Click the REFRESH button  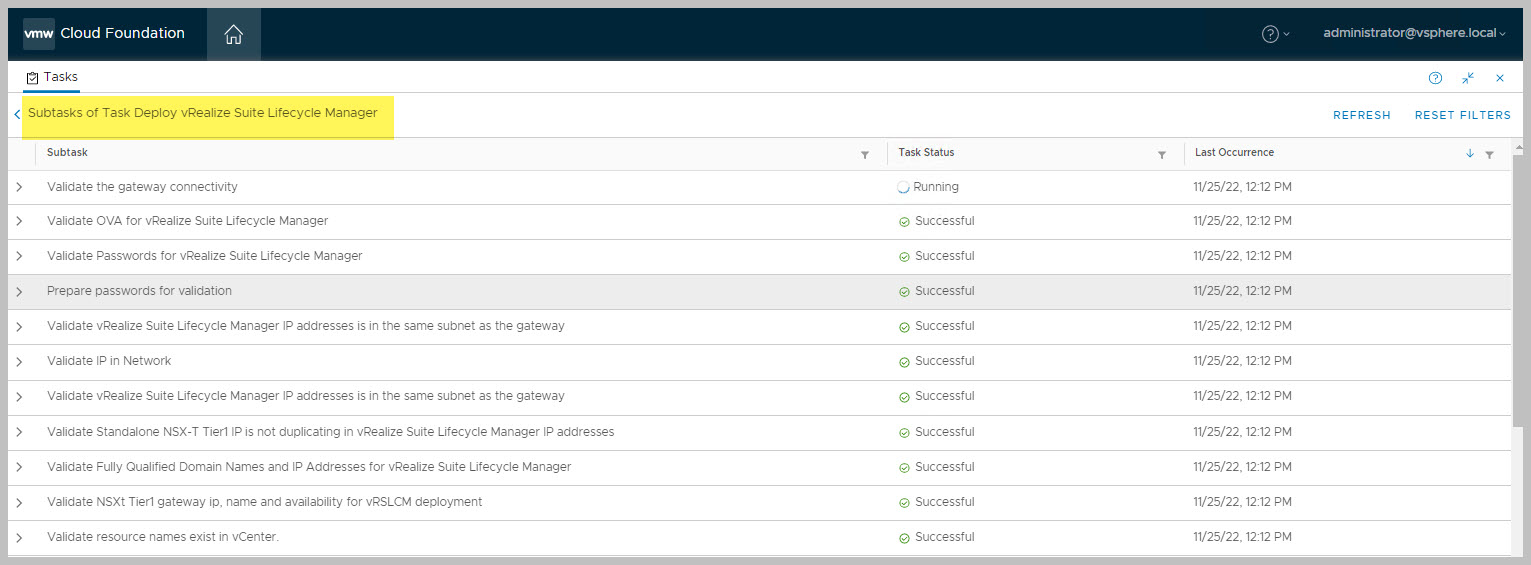pos(1361,115)
